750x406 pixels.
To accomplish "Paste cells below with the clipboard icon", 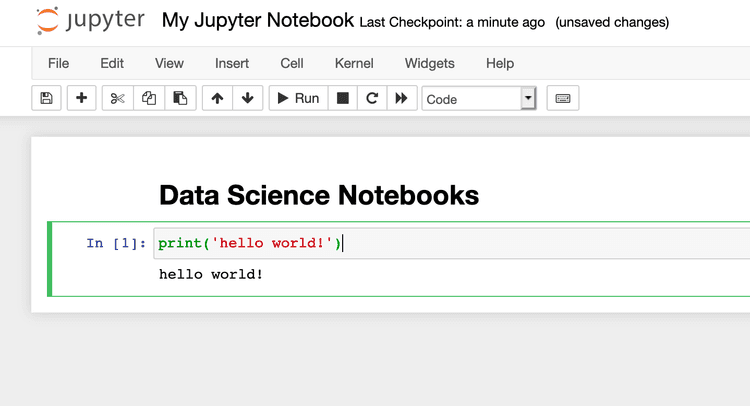I will 180,98.
